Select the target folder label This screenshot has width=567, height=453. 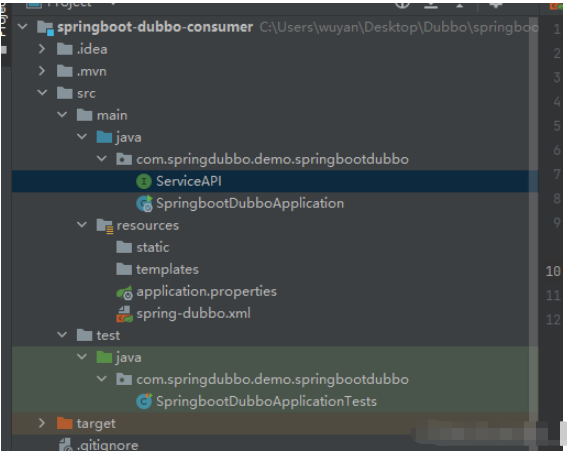click(x=96, y=423)
